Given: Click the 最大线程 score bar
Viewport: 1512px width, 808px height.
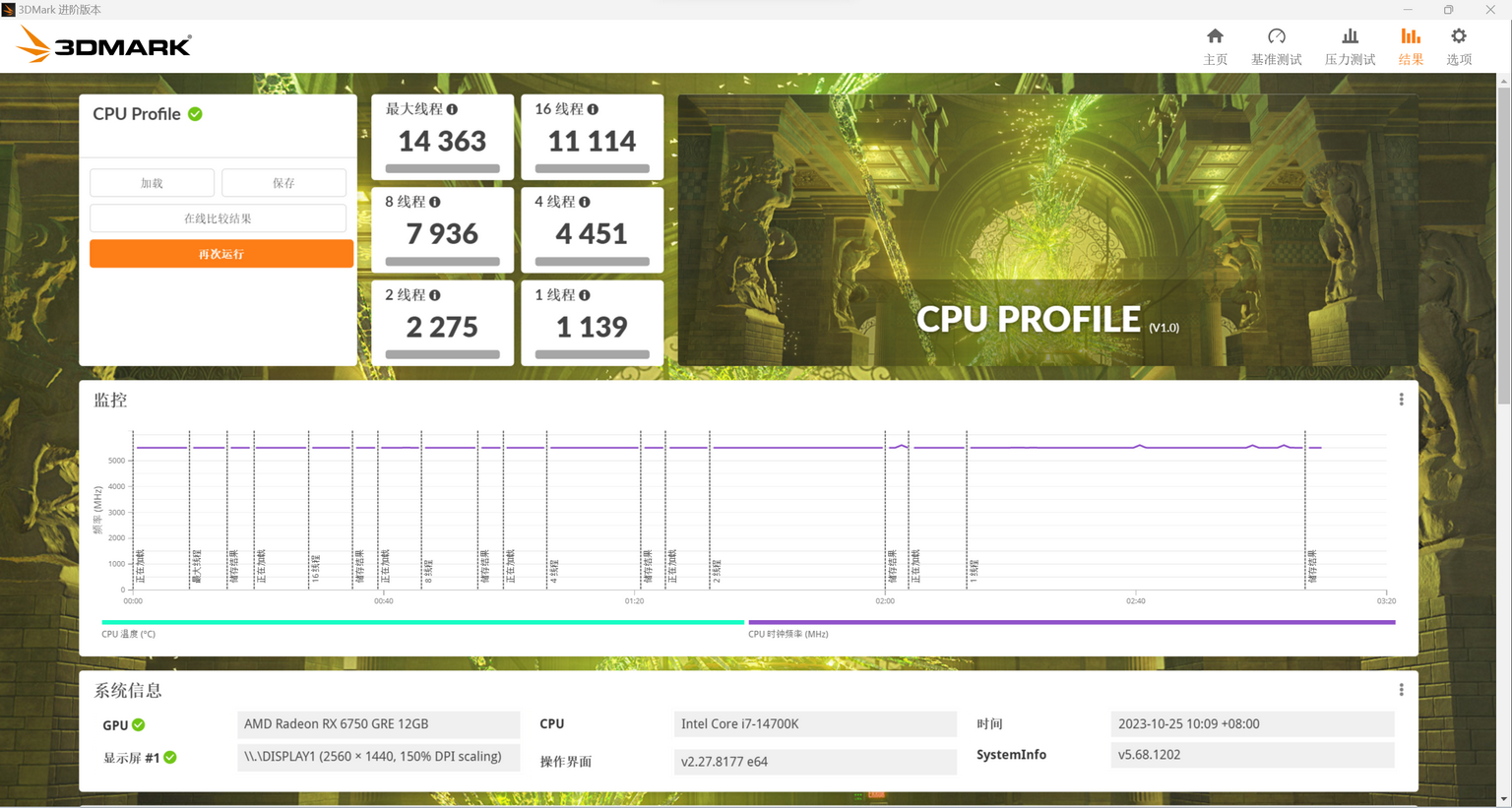Looking at the screenshot, I should (442, 168).
